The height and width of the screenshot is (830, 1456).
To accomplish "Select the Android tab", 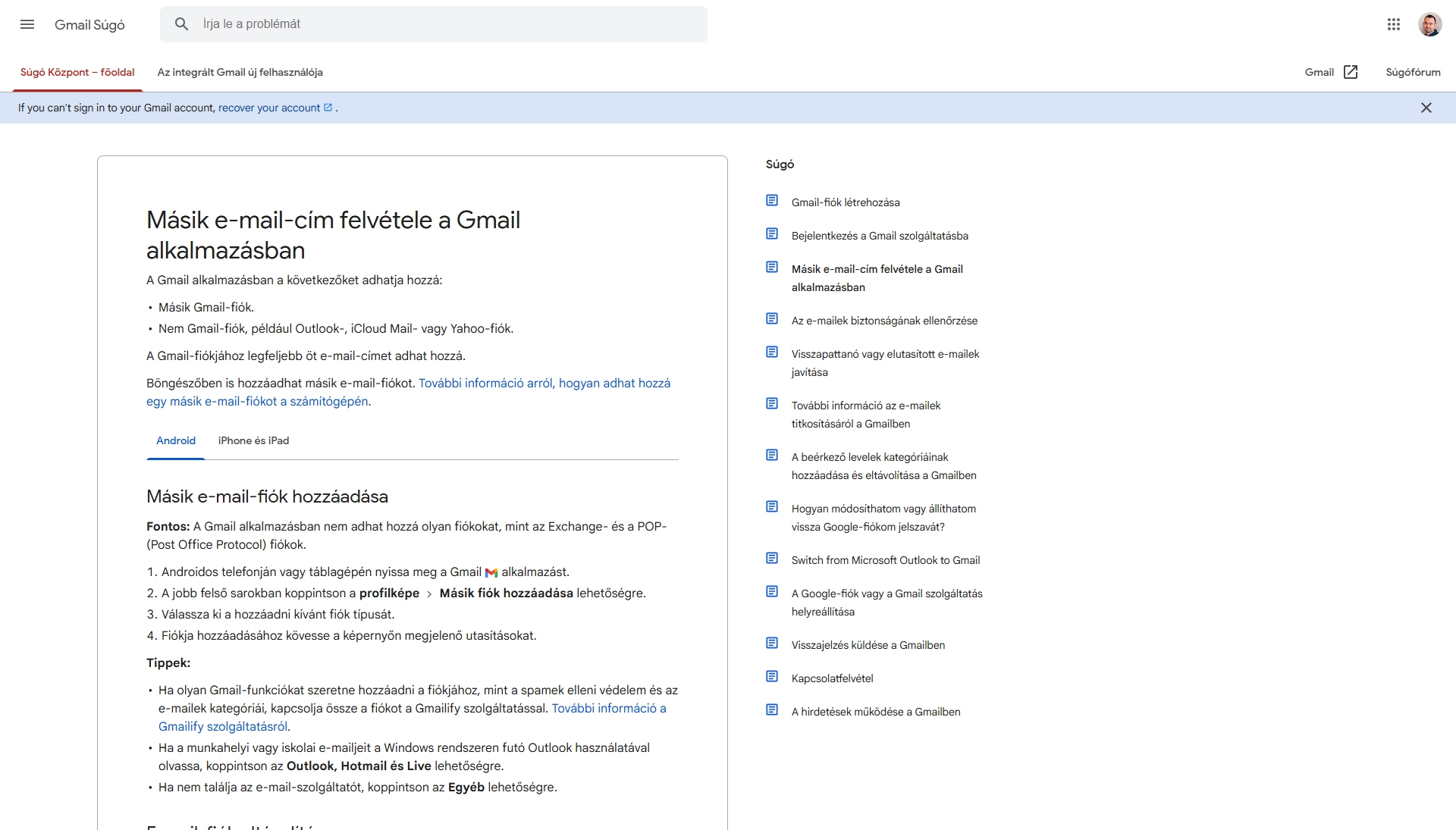I will click(175, 440).
